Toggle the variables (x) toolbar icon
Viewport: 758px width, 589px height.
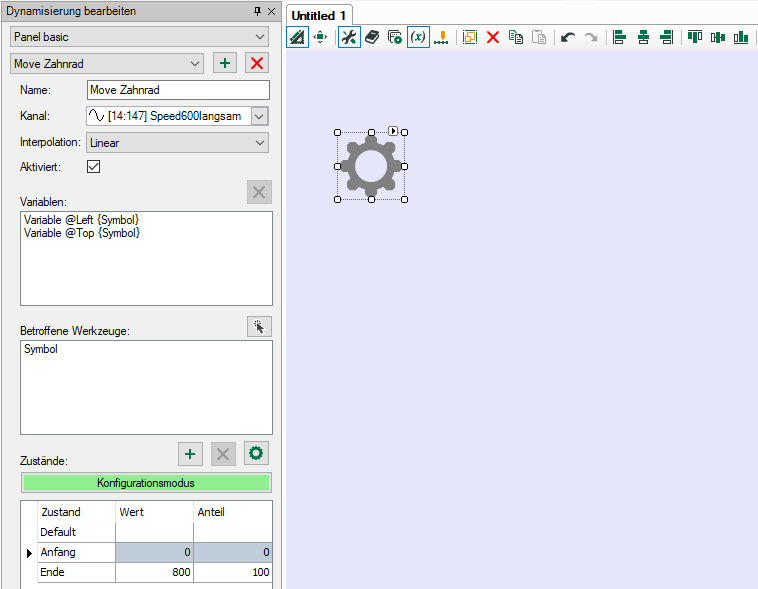[x=418, y=37]
